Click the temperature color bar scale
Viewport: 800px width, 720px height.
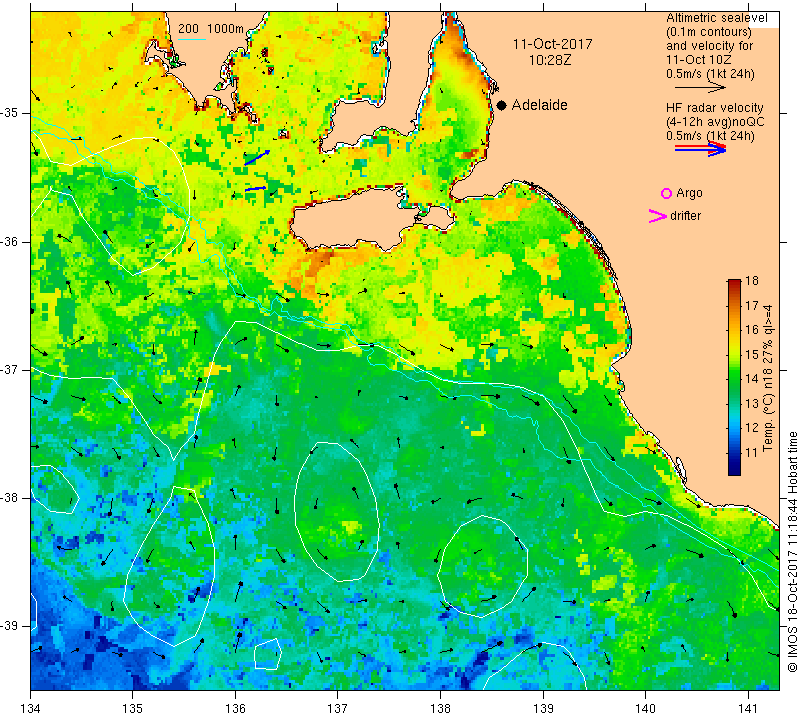pos(734,377)
